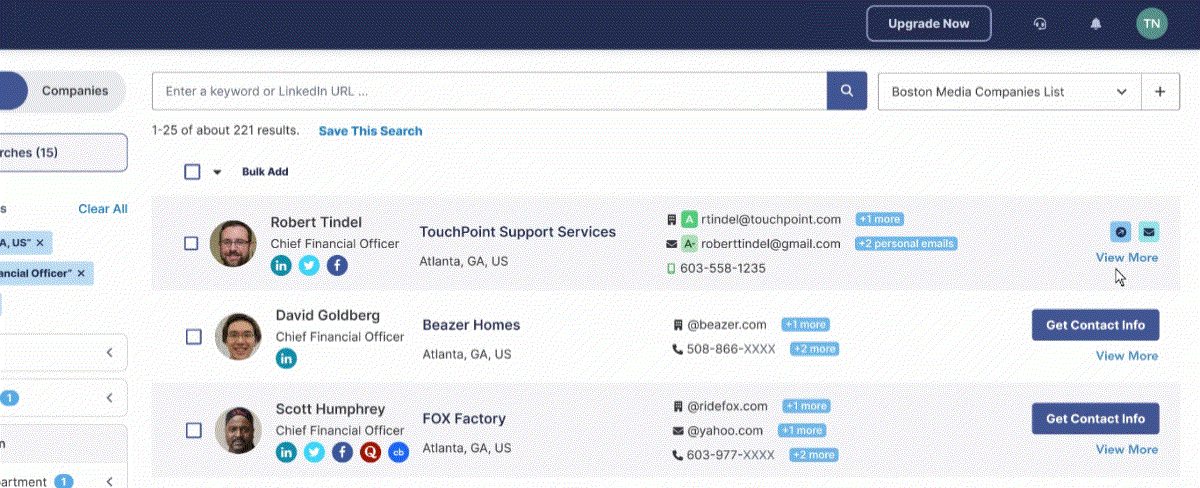1200x488 pixels.
Task: Click Clear All filters
Action: (x=103, y=209)
